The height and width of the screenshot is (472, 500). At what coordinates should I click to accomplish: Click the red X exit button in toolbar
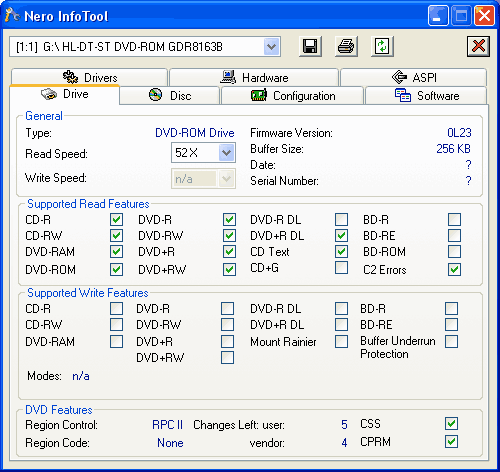(x=478, y=46)
